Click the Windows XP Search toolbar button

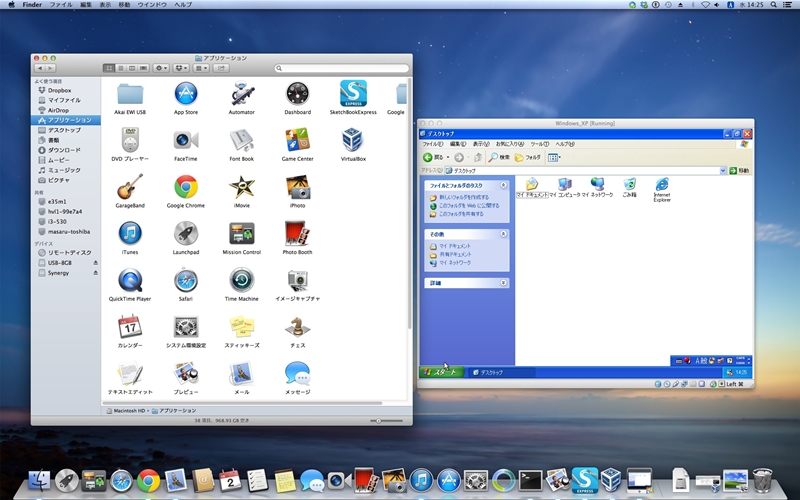499,157
